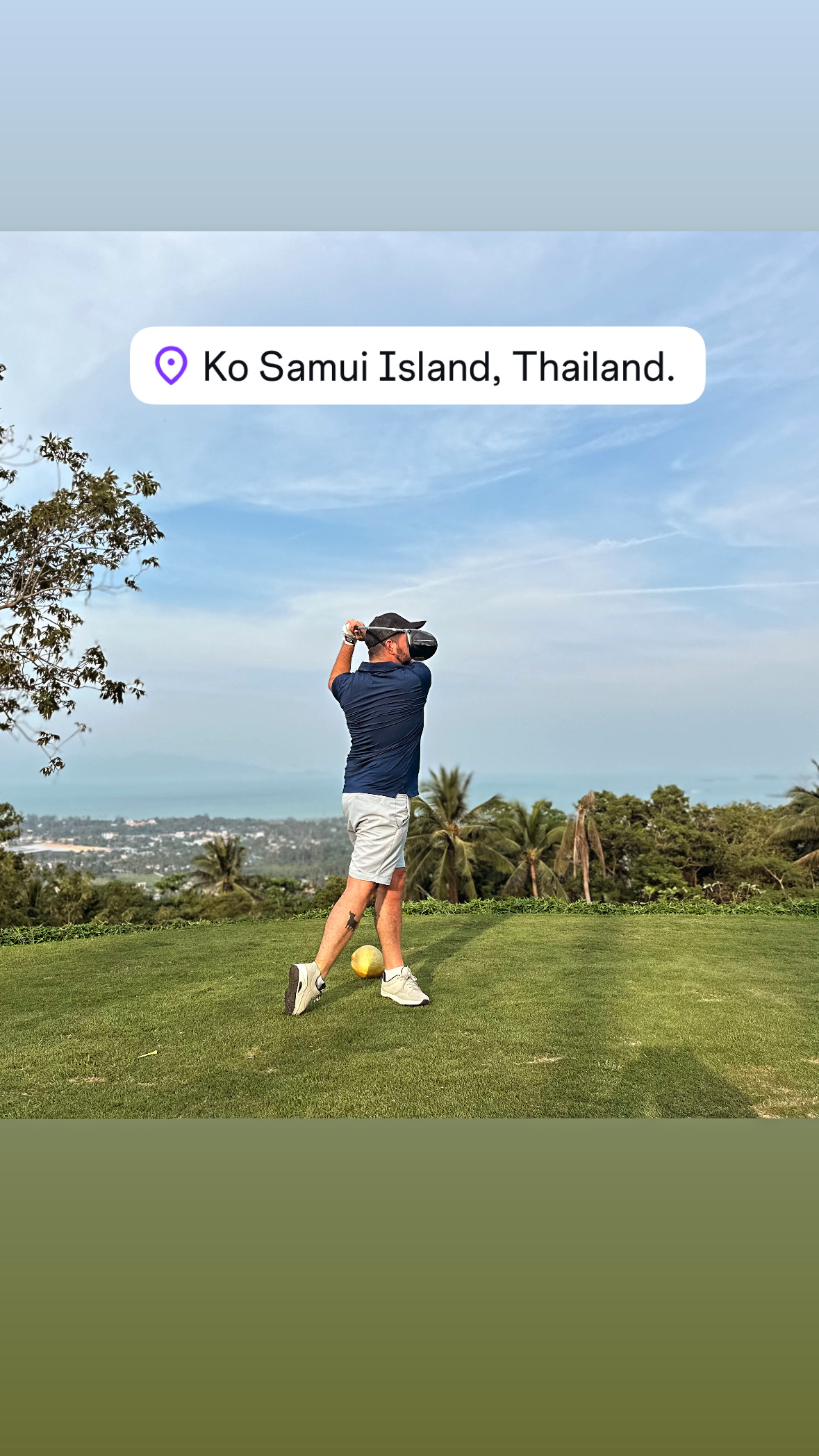Click the olive green area below the photo
The width and height of the screenshot is (819, 1456).
point(409,1287)
